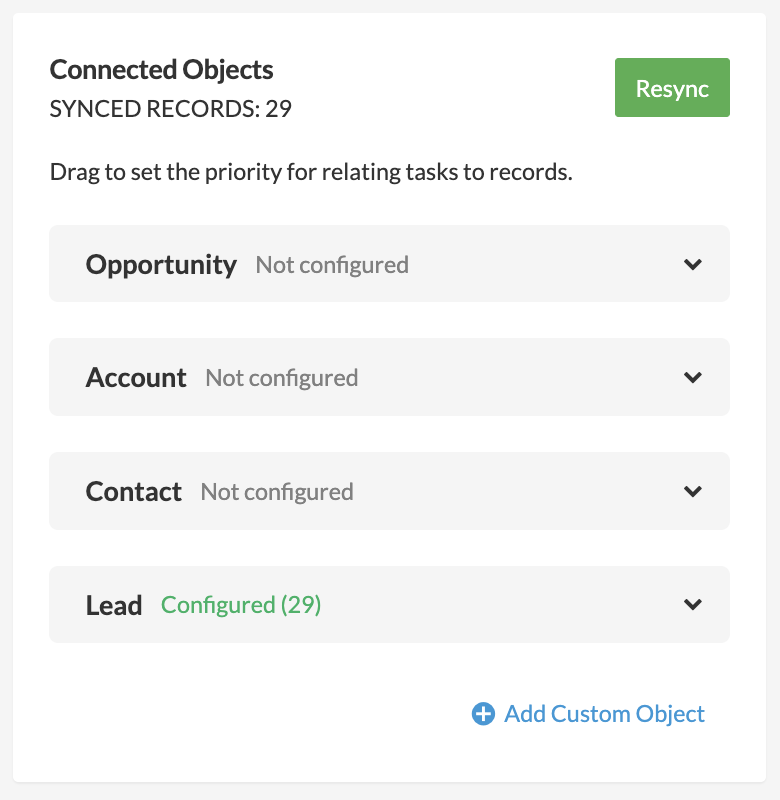Click the green Resync button

[672, 88]
